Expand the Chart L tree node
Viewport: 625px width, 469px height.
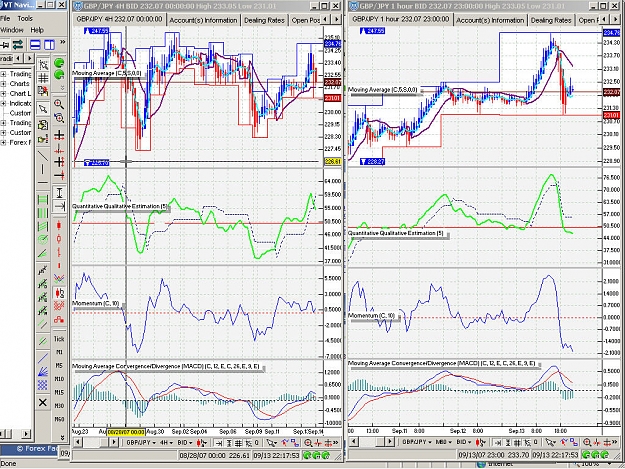tap(3, 93)
